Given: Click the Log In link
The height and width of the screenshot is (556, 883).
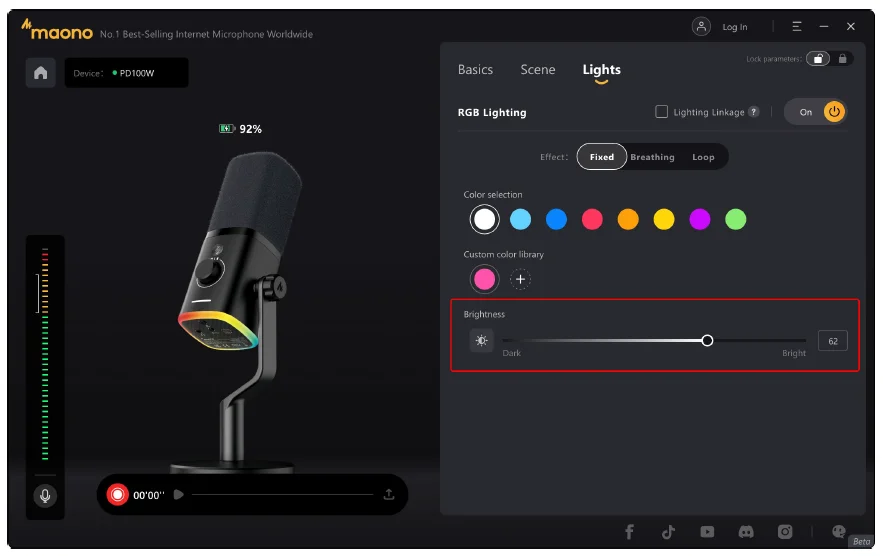Looking at the screenshot, I should (x=734, y=26).
